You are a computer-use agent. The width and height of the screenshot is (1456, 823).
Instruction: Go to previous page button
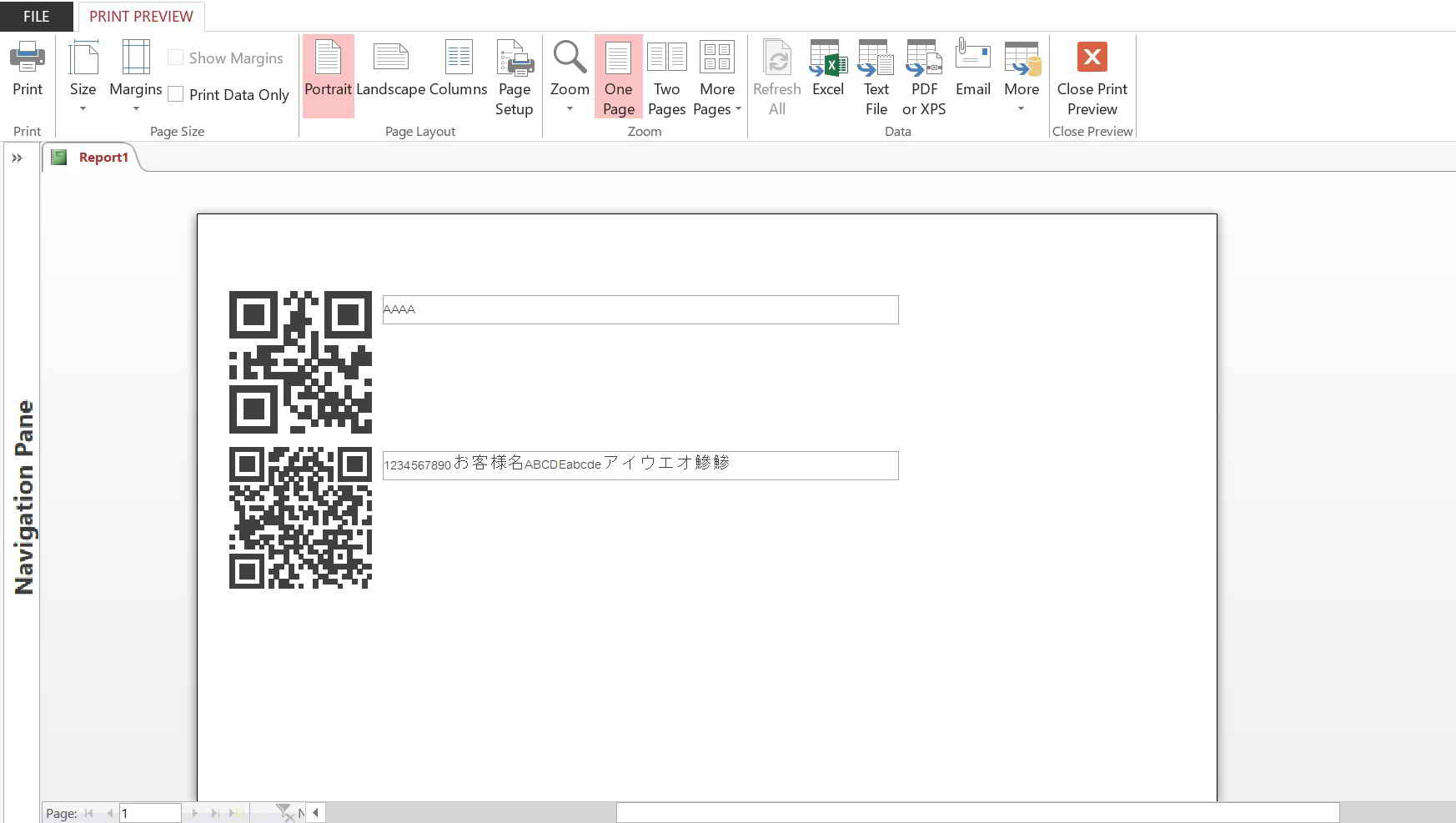[108, 813]
